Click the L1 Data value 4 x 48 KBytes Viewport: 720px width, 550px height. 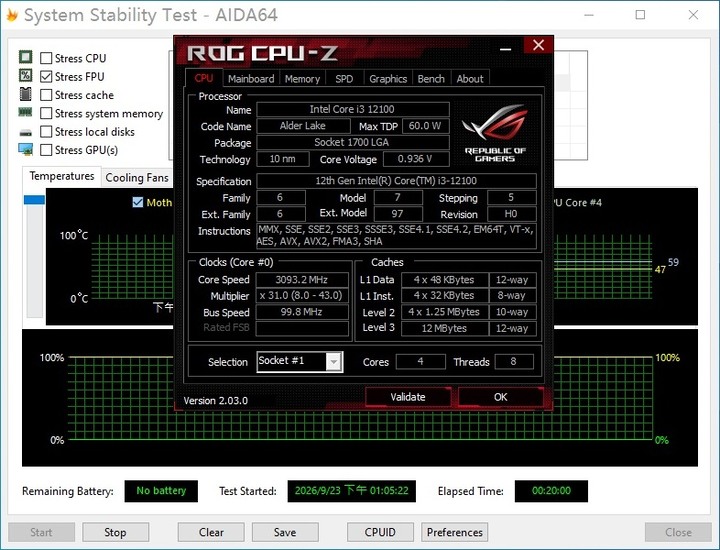tap(444, 280)
